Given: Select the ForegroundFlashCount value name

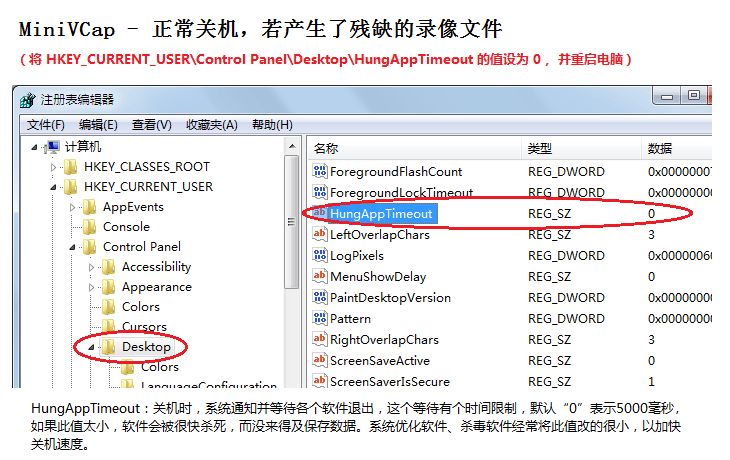Looking at the screenshot, I should click(x=396, y=172).
